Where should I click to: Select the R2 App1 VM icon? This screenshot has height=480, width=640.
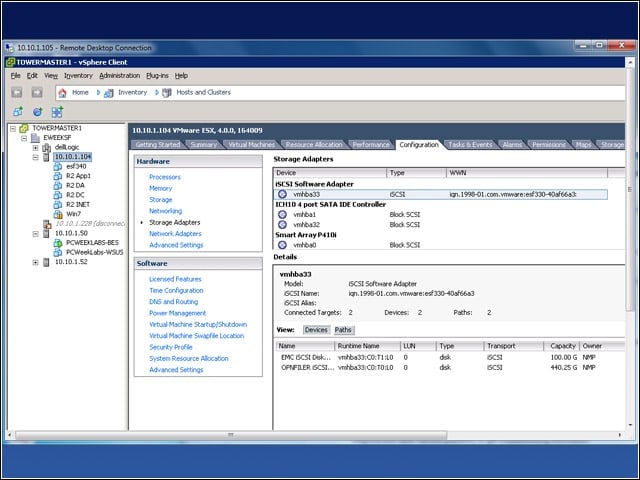58,176
